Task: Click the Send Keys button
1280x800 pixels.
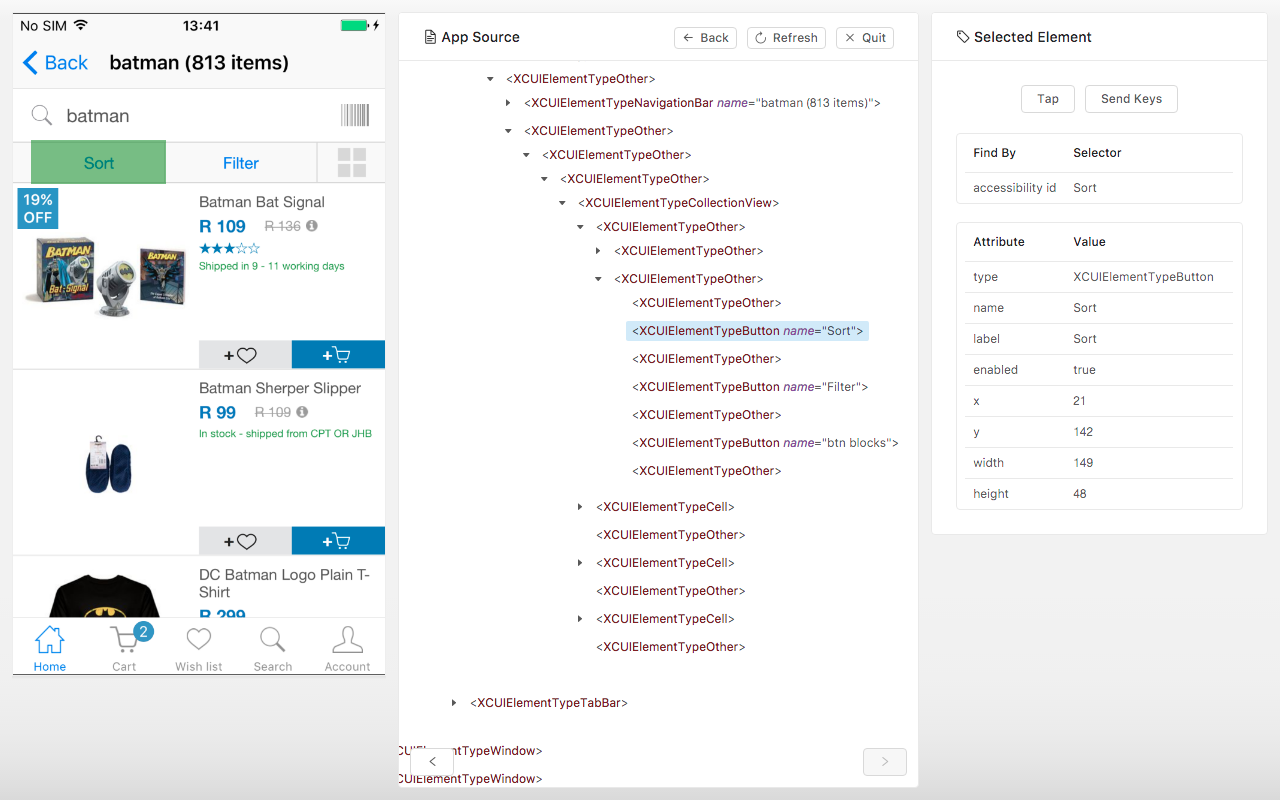Action: (x=1131, y=99)
